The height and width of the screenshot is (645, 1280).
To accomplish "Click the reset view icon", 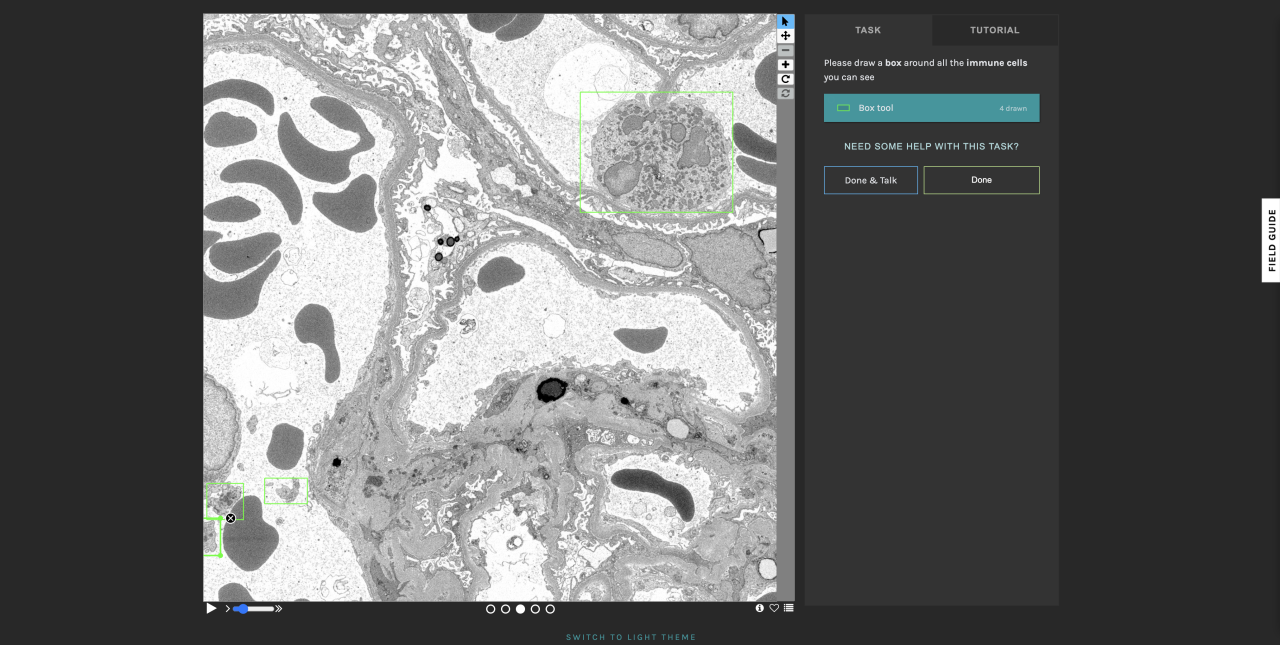I will [785, 93].
